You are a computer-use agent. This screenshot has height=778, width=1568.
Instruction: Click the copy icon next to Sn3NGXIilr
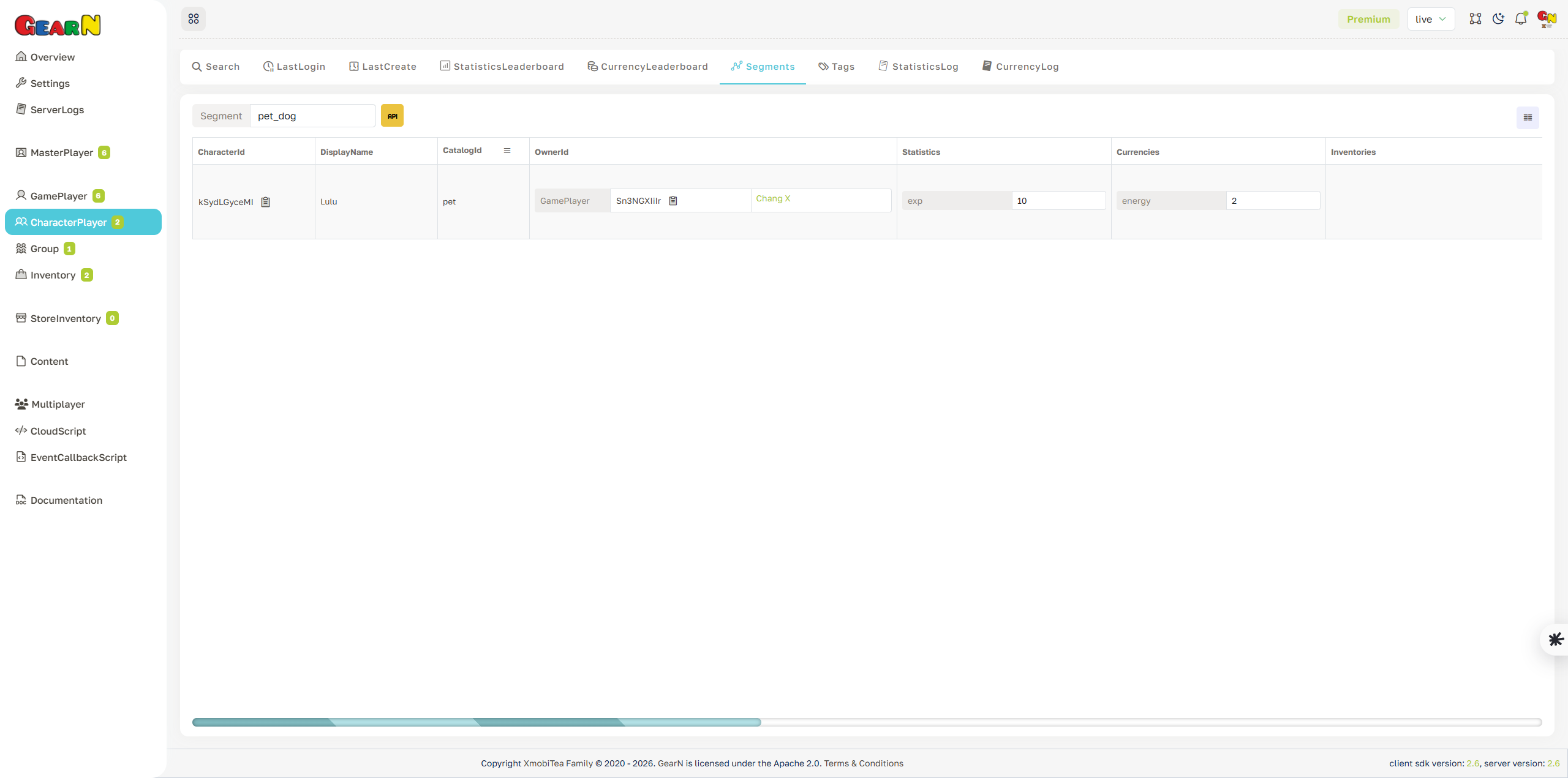(673, 200)
